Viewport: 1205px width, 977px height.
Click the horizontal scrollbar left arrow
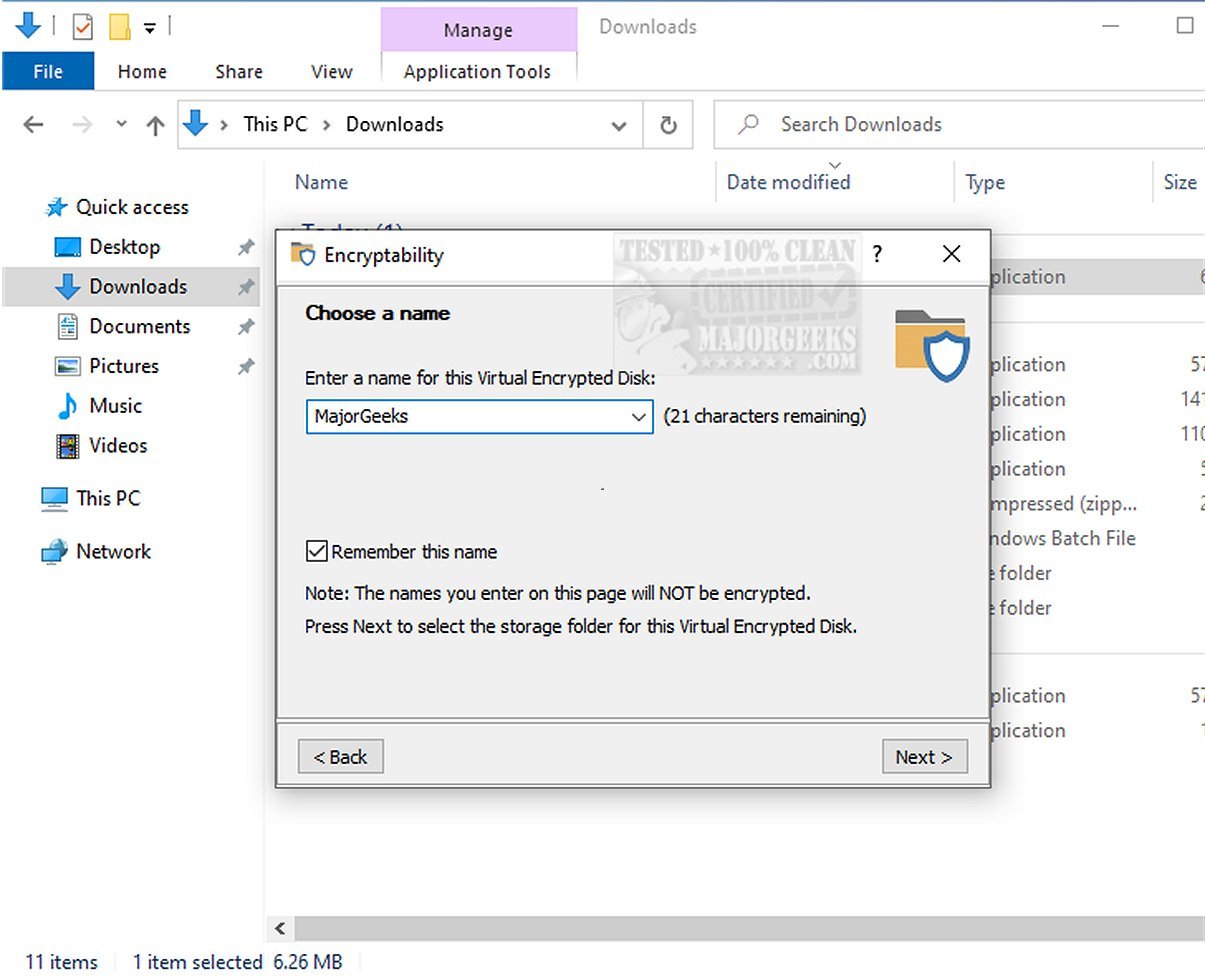[281, 928]
